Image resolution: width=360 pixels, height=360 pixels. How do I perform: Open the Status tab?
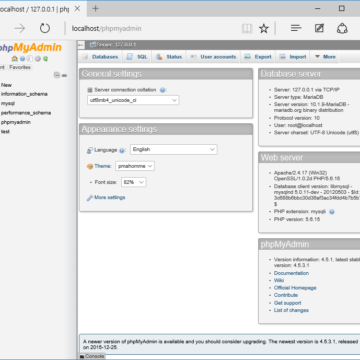tap(169, 57)
